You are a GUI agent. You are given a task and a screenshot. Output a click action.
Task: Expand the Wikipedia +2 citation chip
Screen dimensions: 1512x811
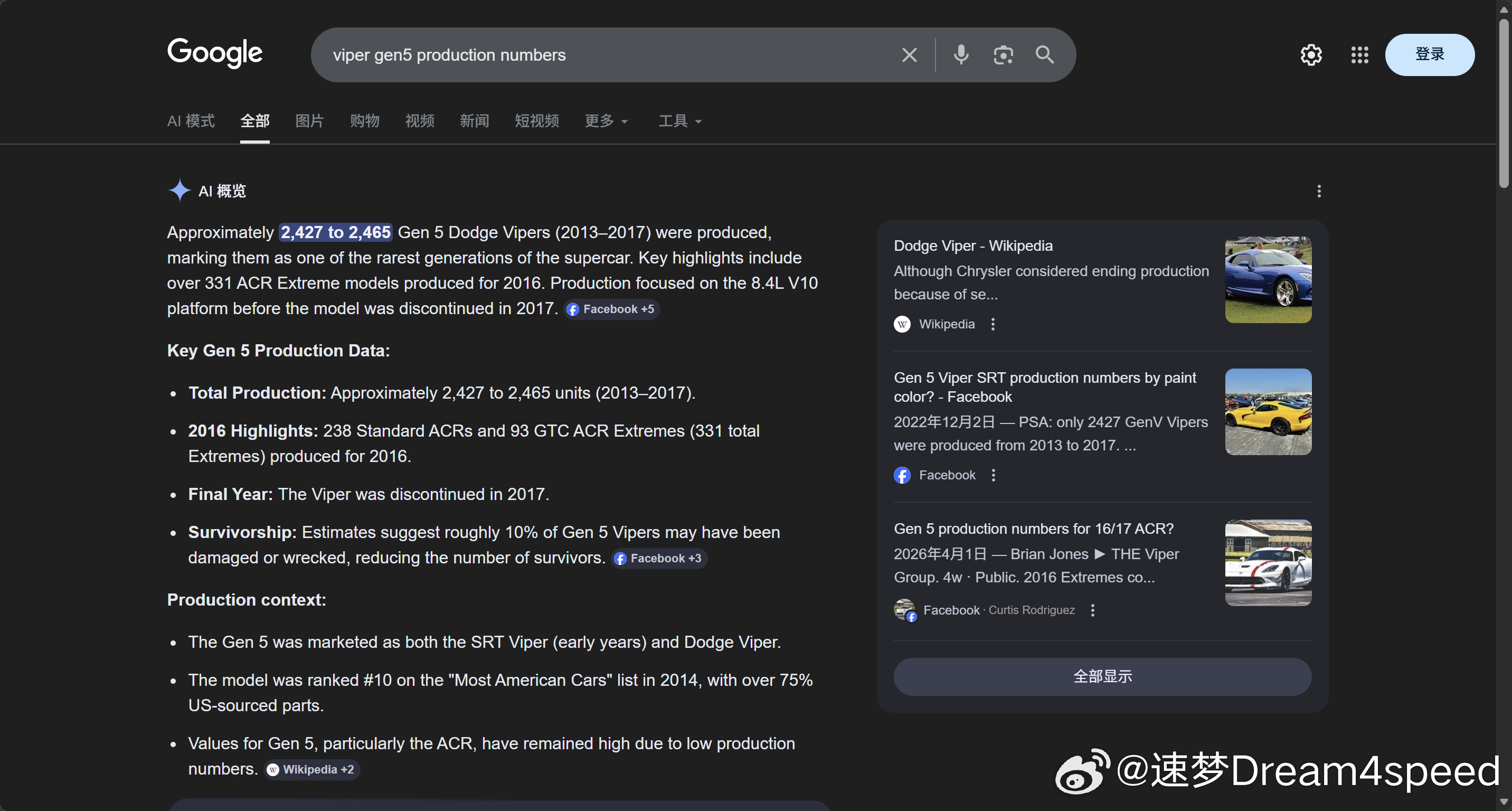311,769
